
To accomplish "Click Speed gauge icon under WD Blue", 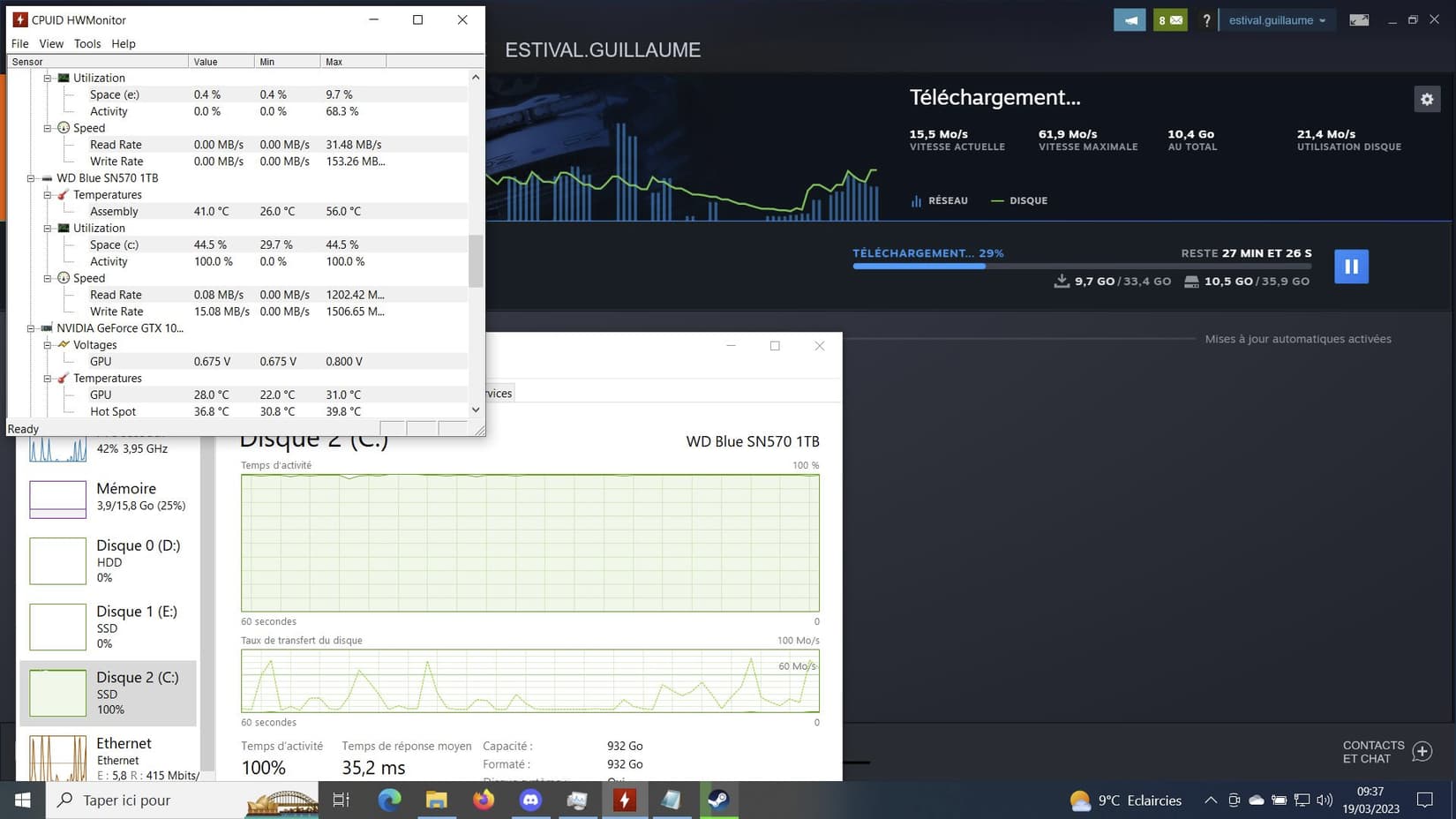I will pyautogui.click(x=64, y=278).
